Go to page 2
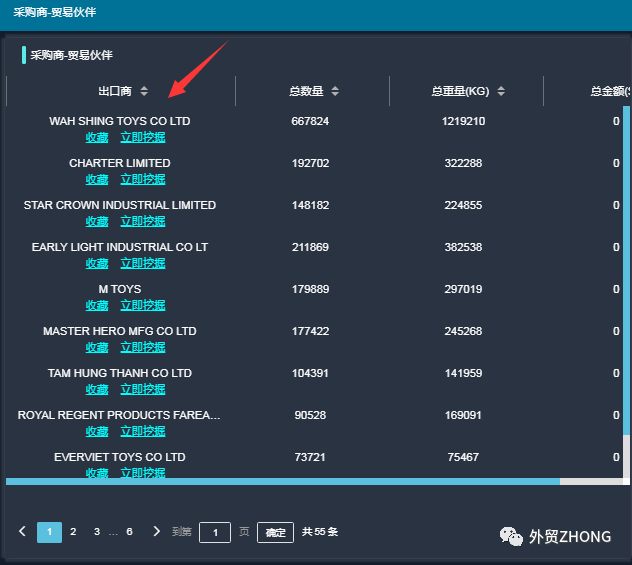632x565 pixels. (x=73, y=532)
